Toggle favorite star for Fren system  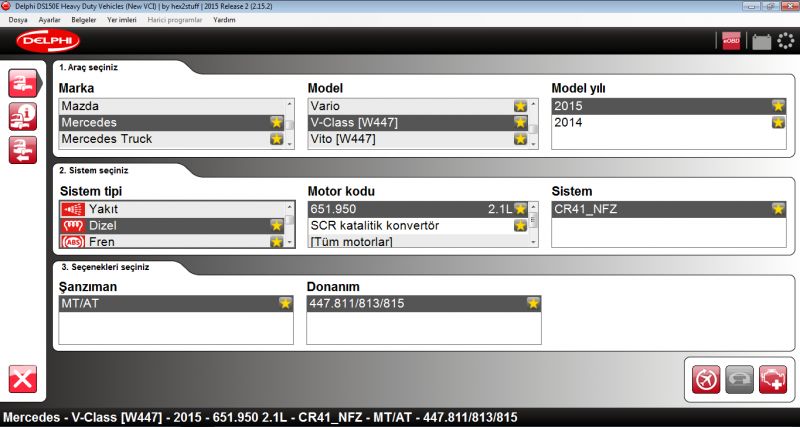point(277,242)
